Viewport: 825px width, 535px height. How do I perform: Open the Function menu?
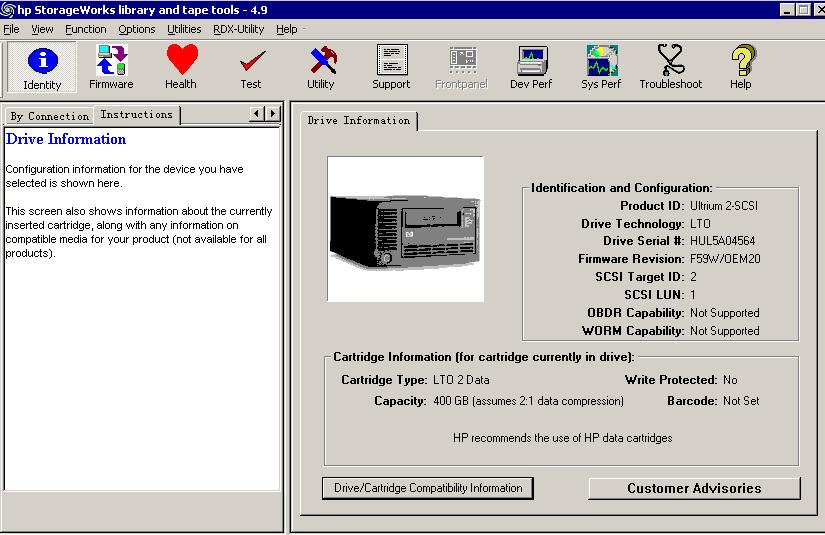(86, 29)
